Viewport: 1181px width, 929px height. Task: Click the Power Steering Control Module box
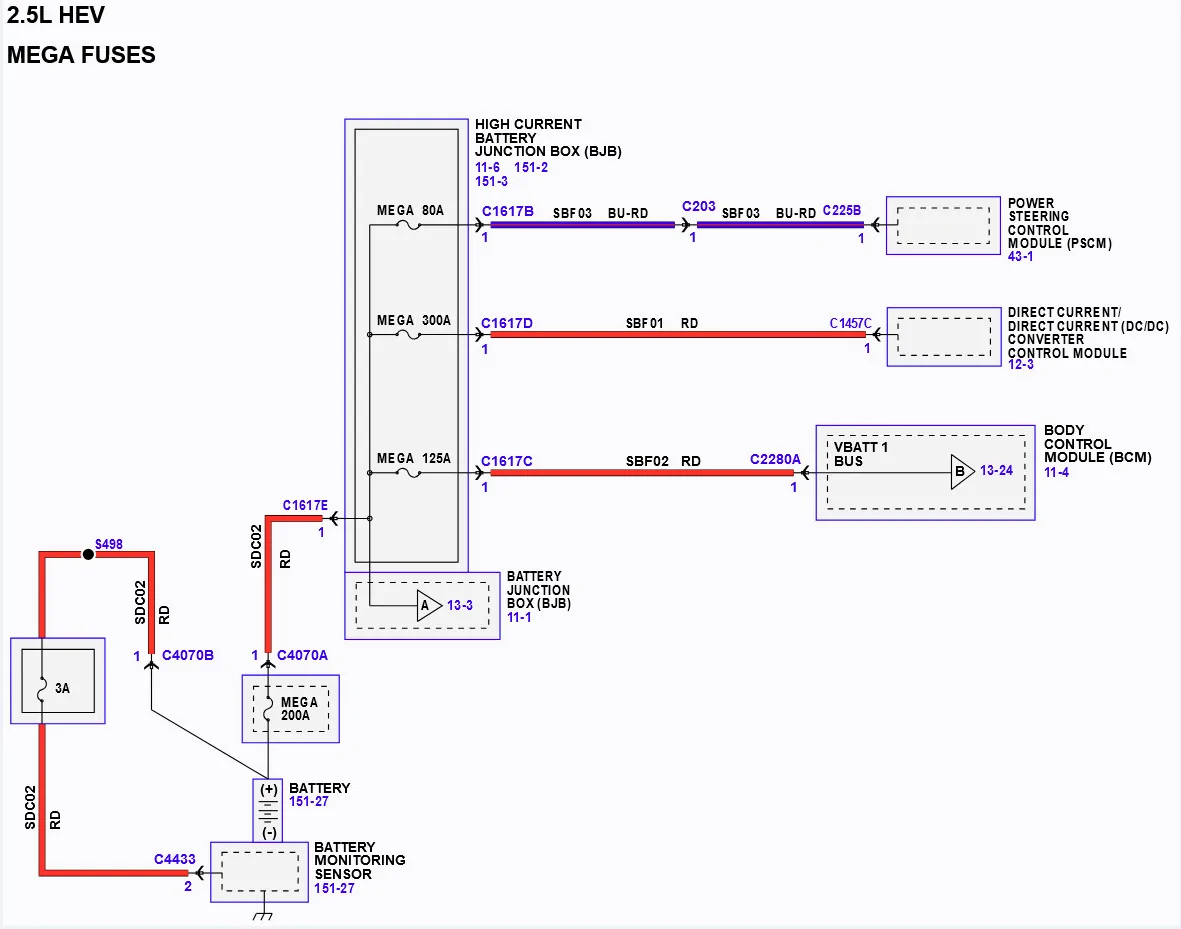coord(943,225)
